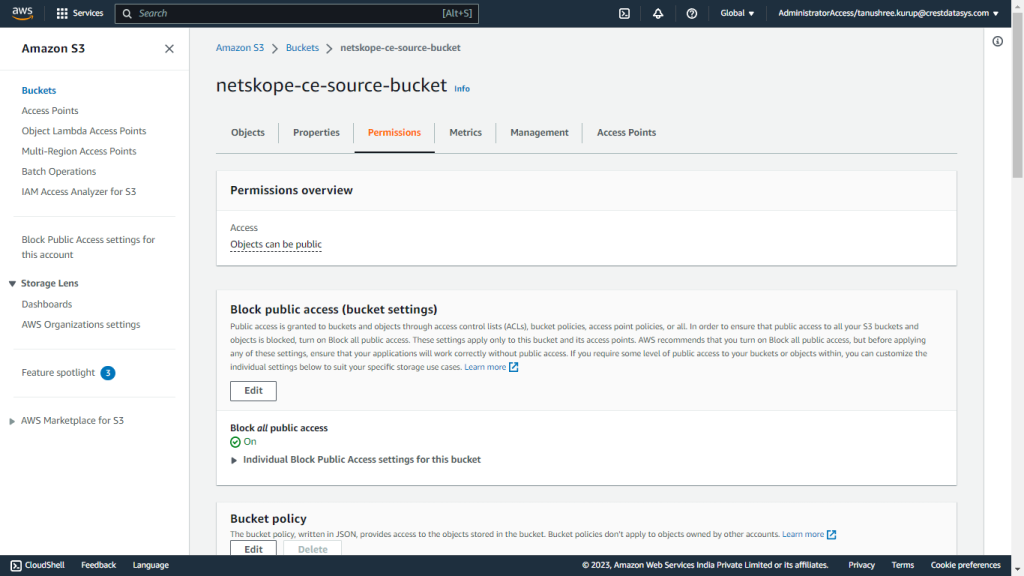This screenshot has height=576, width=1024.
Task: Open the info panel icon at right
Action: click(x=997, y=41)
